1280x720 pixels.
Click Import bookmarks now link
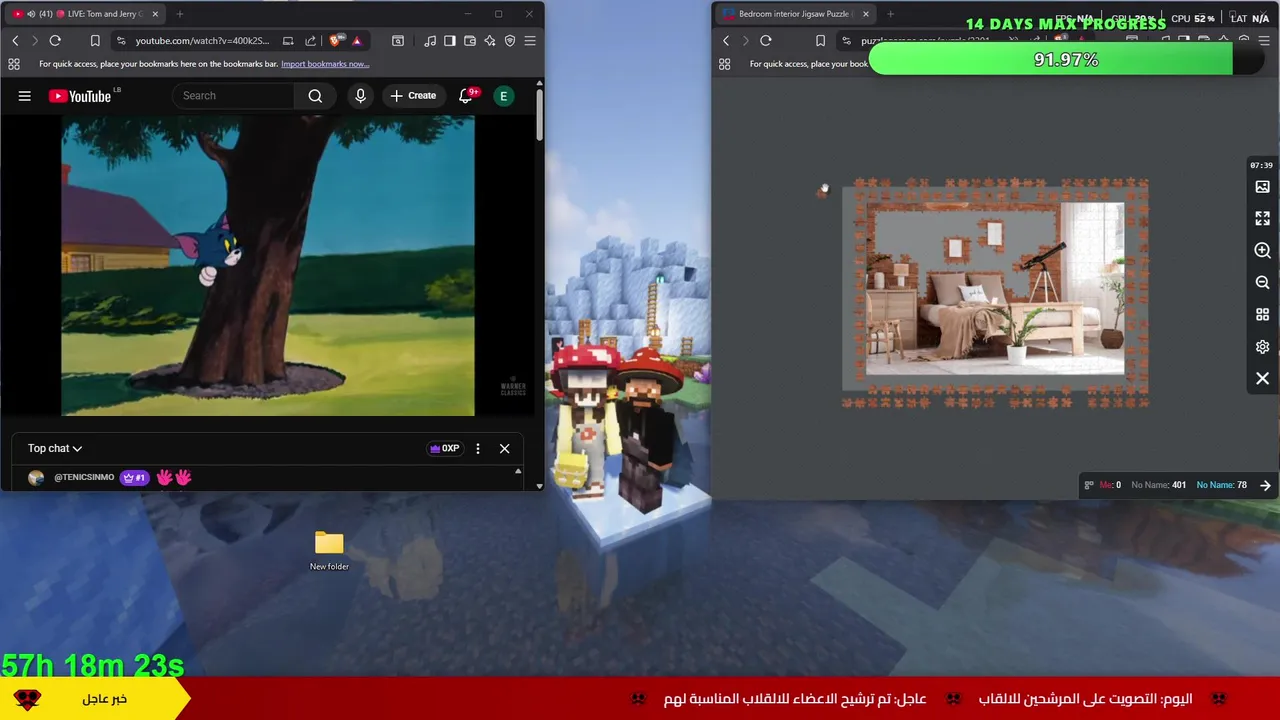click(x=325, y=64)
